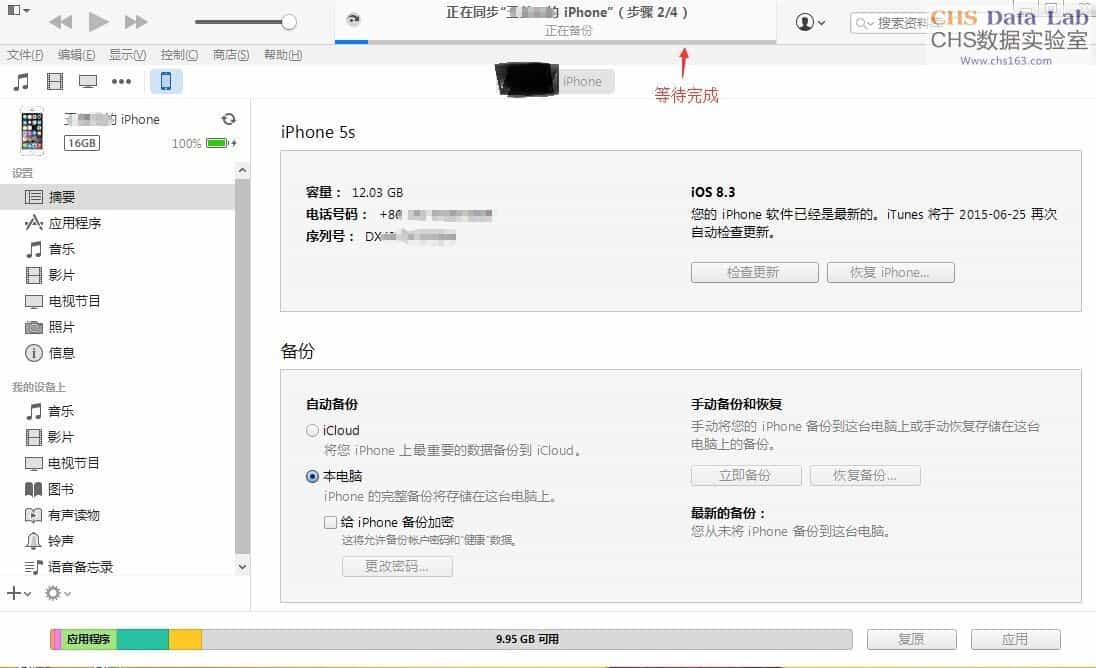The image size is (1096, 668).
Task: Enable 给 iPhone 备份加密 checkbox
Action: [331, 522]
